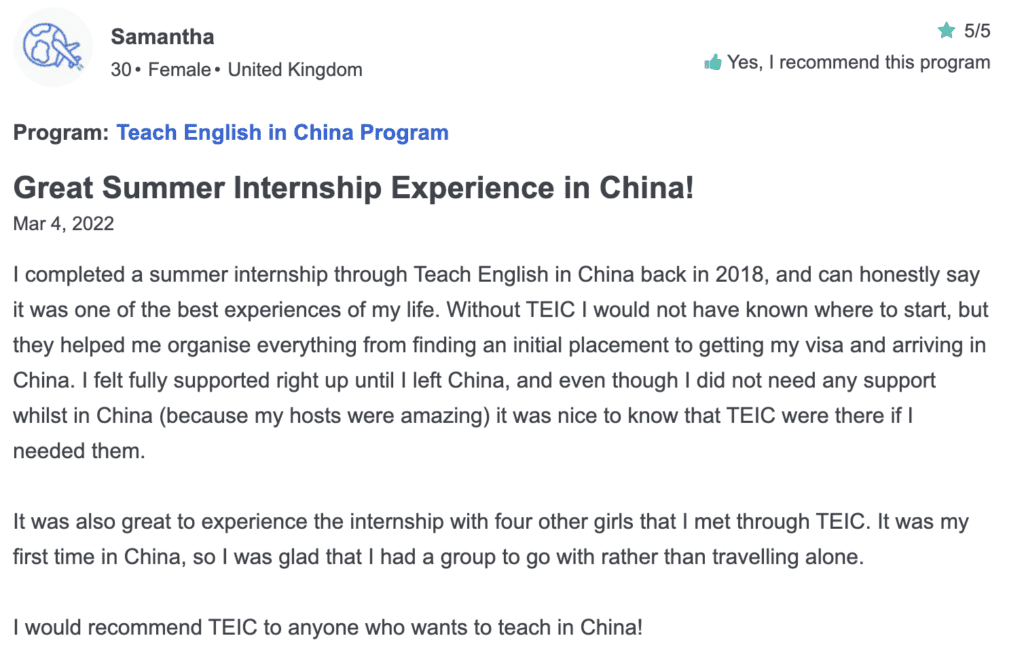Click the teal star rating icon
The image size is (1024, 653).
click(x=946, y=30)
